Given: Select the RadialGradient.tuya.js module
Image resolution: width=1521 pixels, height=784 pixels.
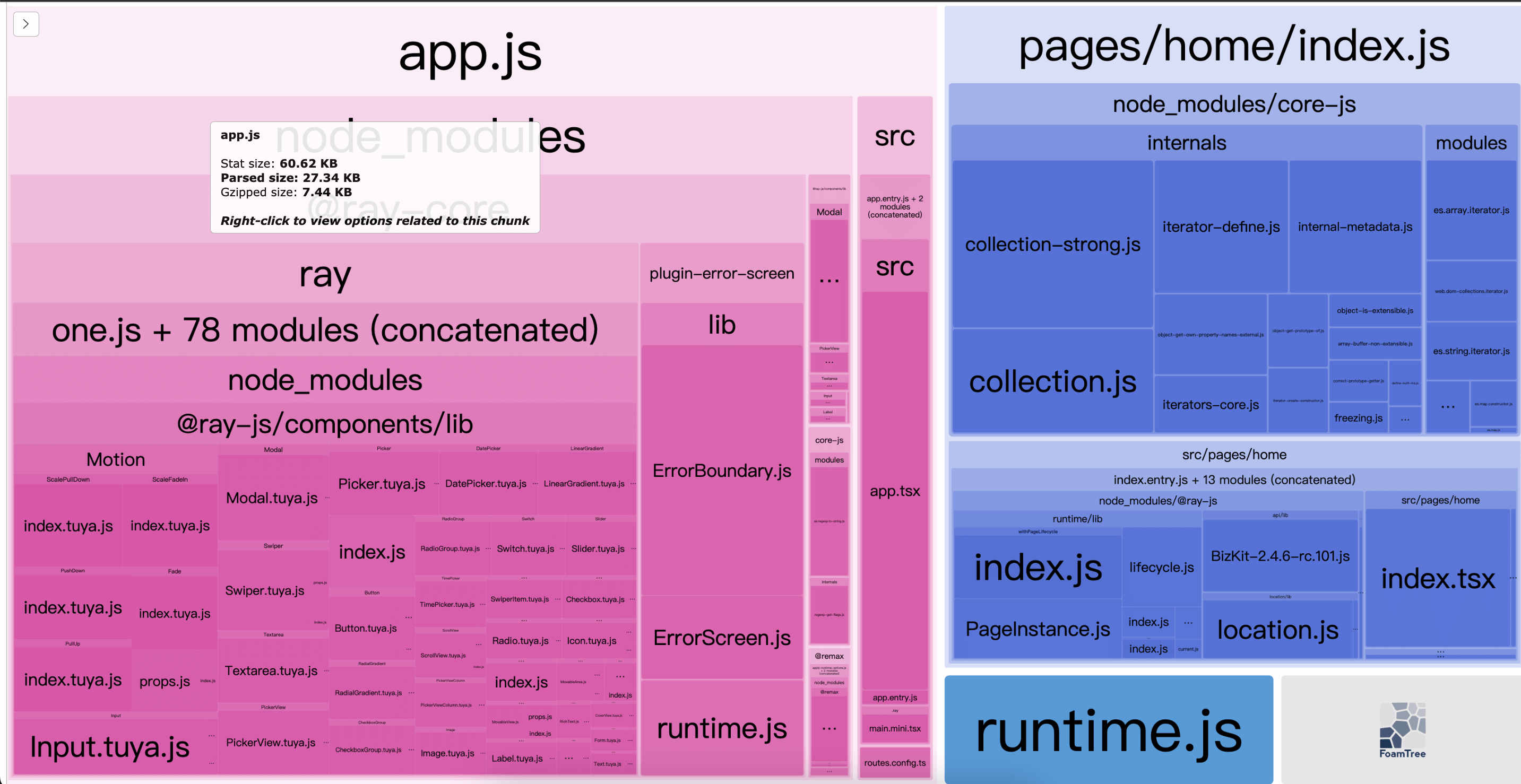Looking at the screenshot, I should [x=368, y=692].
